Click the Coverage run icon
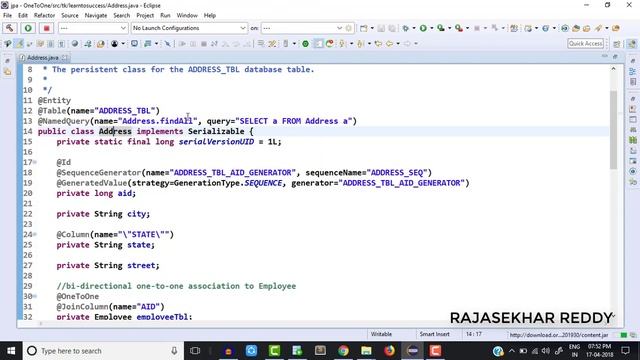This screenshot has width=640, height=360. [x=441, y=28]
